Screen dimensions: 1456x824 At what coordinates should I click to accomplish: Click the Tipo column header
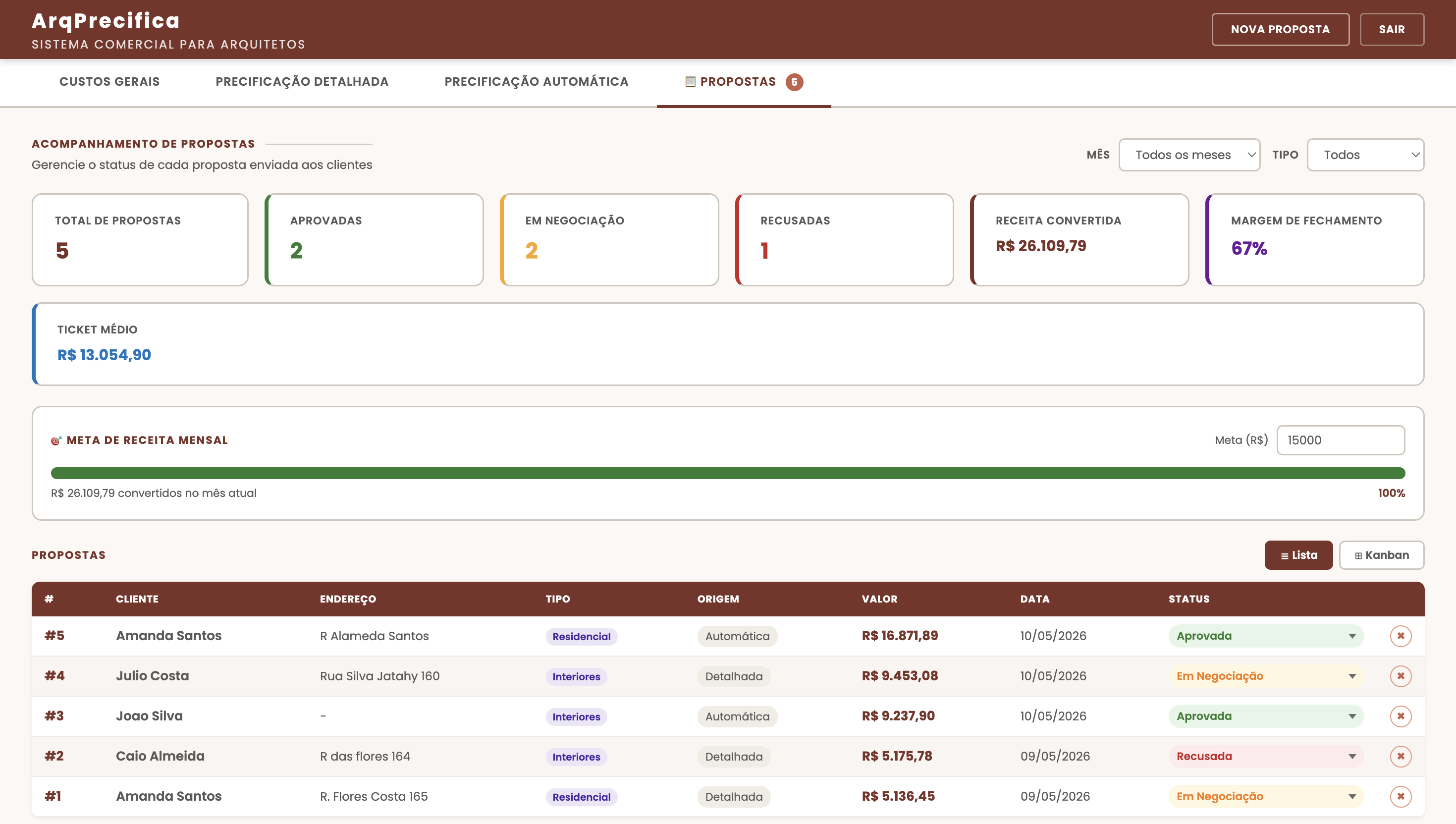coord(557,599)
